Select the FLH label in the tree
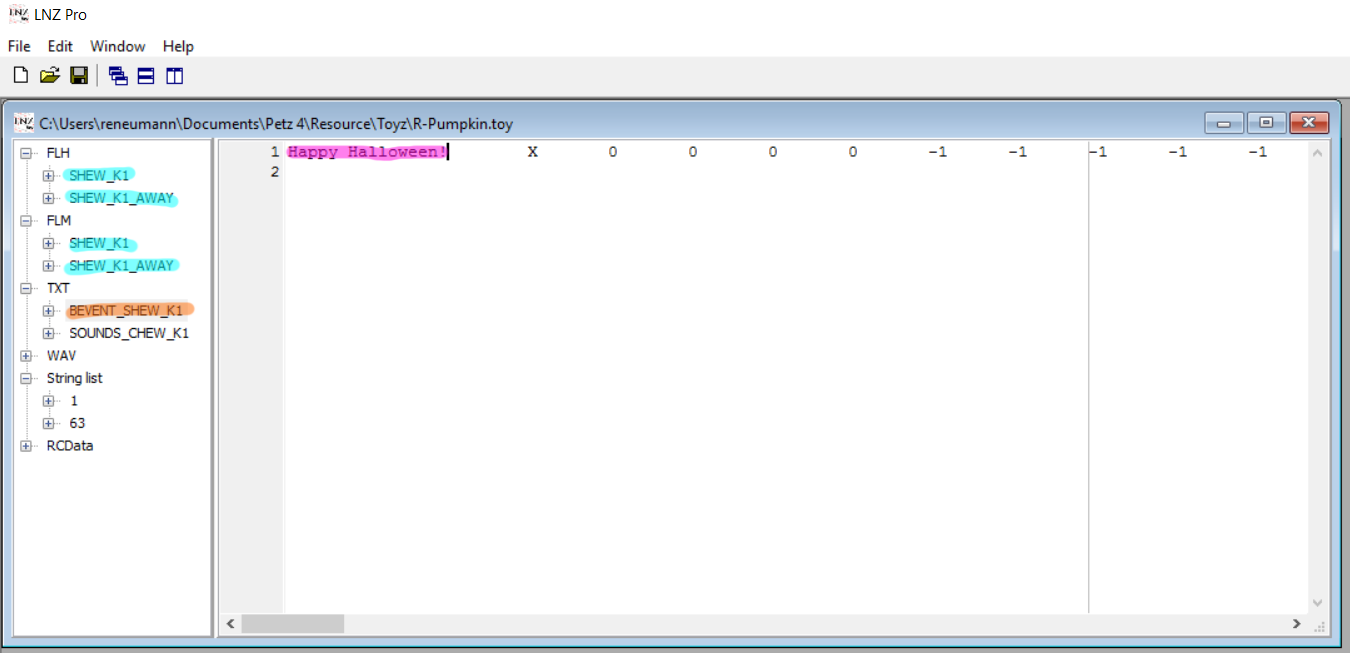 coord(58,153)
